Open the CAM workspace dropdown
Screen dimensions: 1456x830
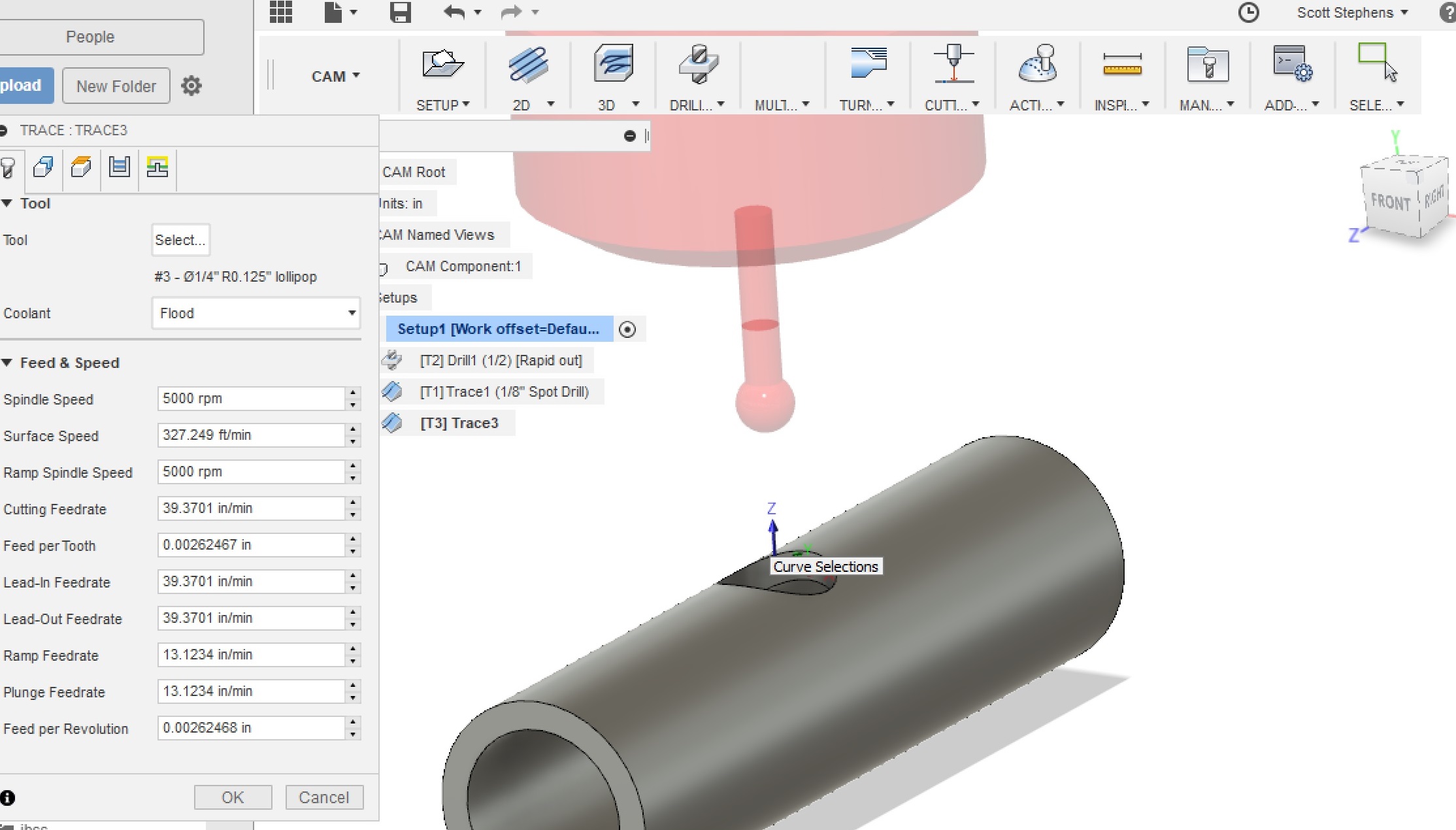[x=335, y=76]
